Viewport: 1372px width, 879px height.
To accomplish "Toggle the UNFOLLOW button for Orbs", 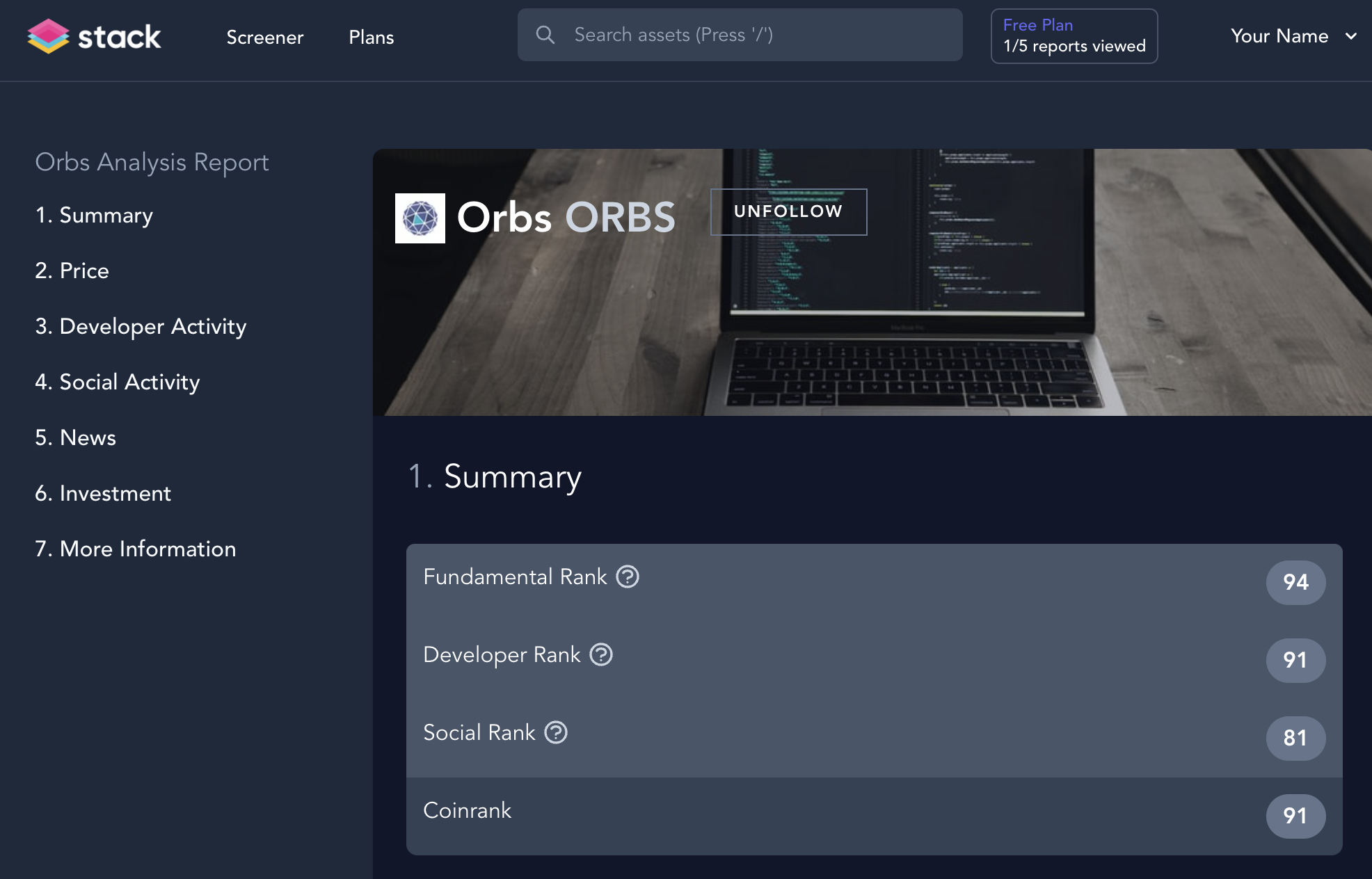I will coord(788,212).
